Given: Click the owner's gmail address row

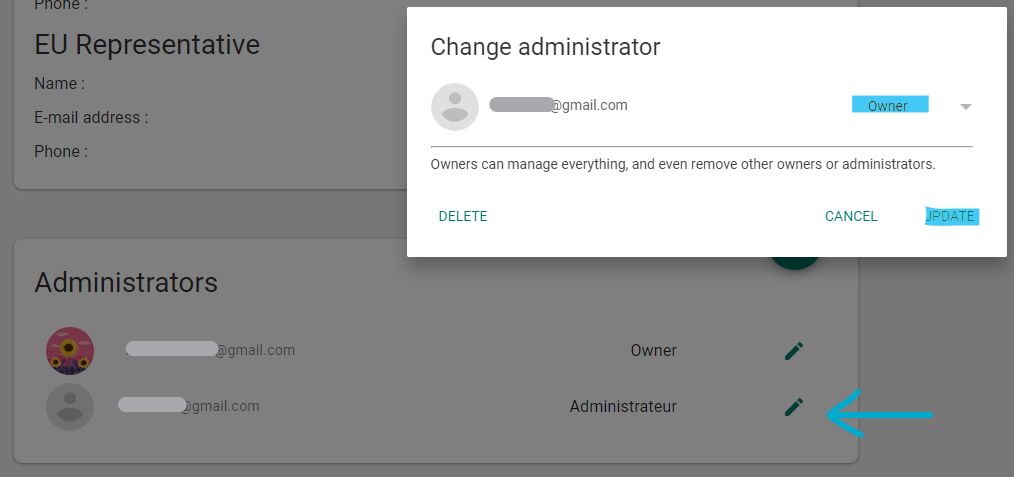Looking at the screenshot, I should click(x=211, y=350).
